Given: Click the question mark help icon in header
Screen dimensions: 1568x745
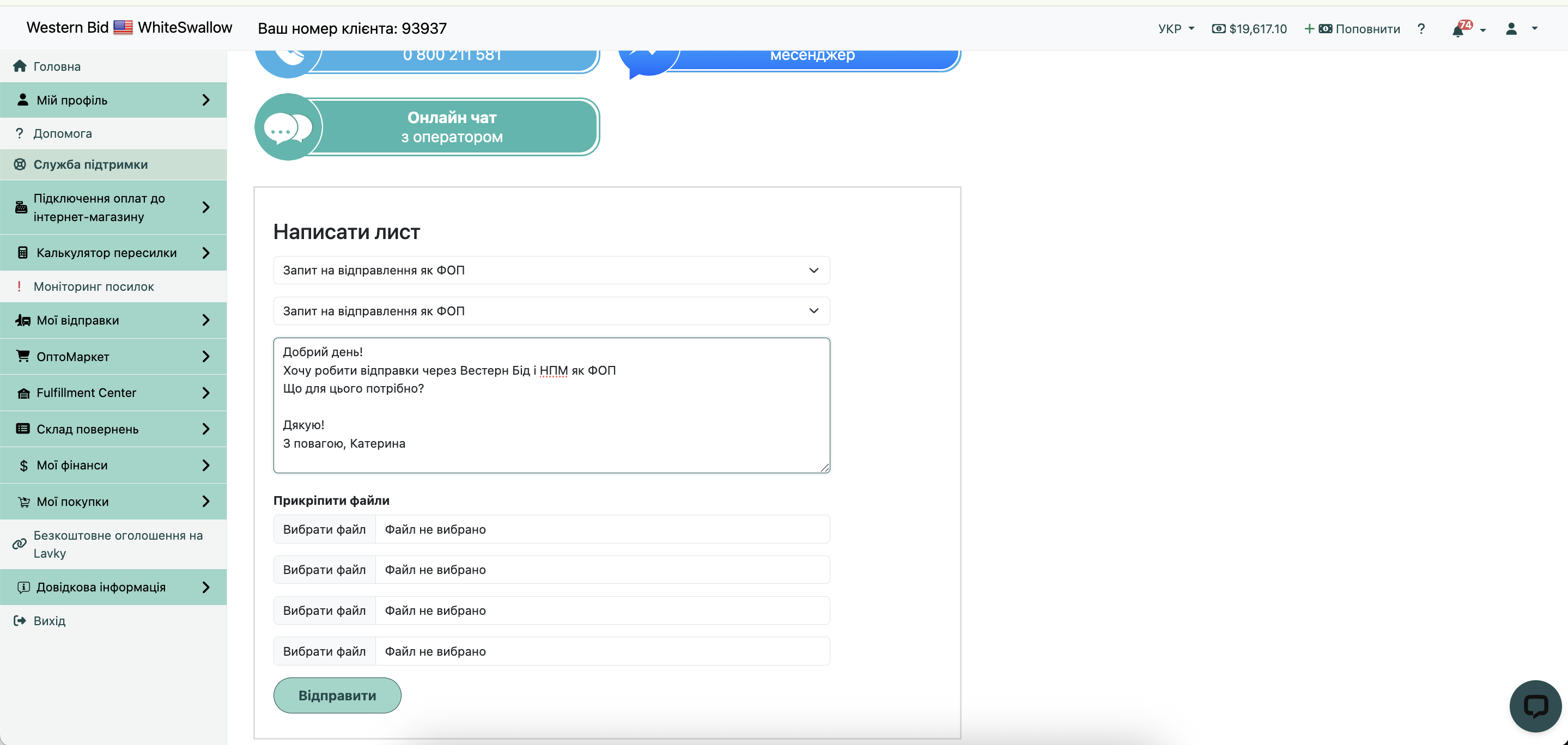Looking at the screenshot, I should [x=1421, y=29].
